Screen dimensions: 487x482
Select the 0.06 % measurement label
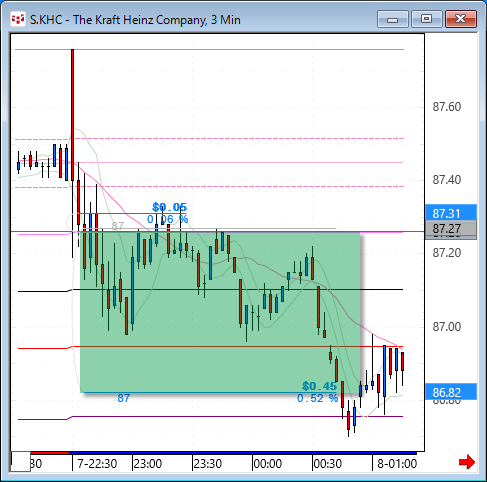[x=168, y=219]
